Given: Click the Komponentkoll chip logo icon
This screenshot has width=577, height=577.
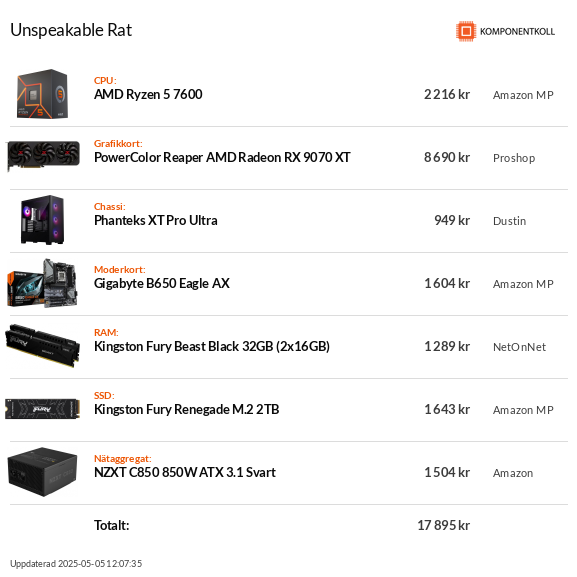Looking at the screenshot, I should (466, 31).
